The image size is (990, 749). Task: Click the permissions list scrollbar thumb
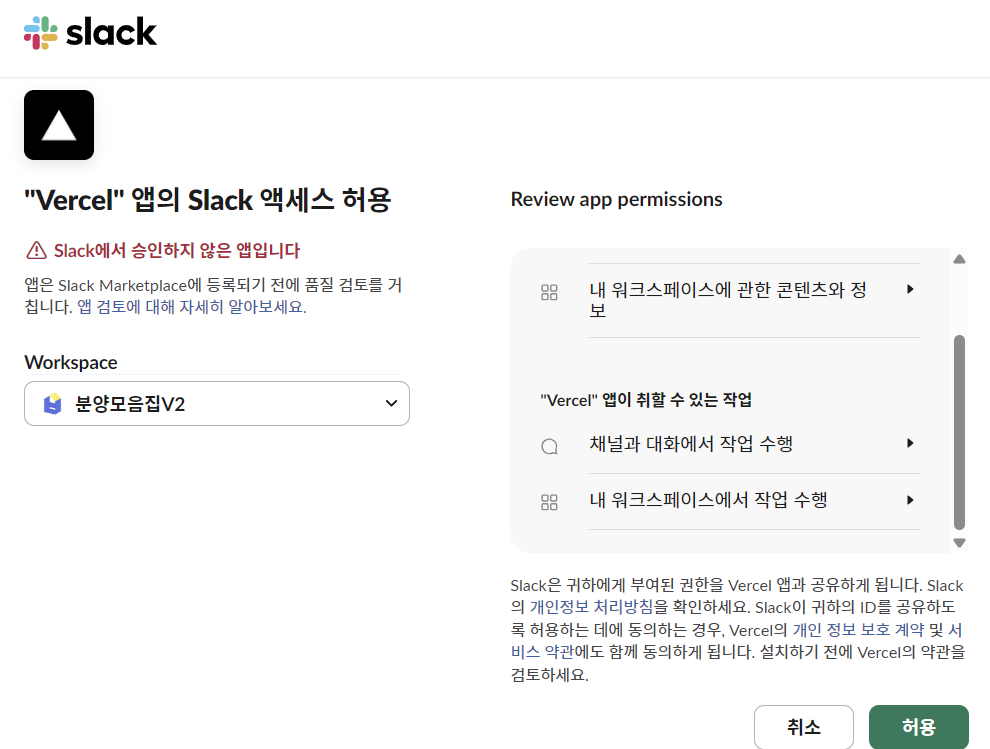(x=959, y=432)
